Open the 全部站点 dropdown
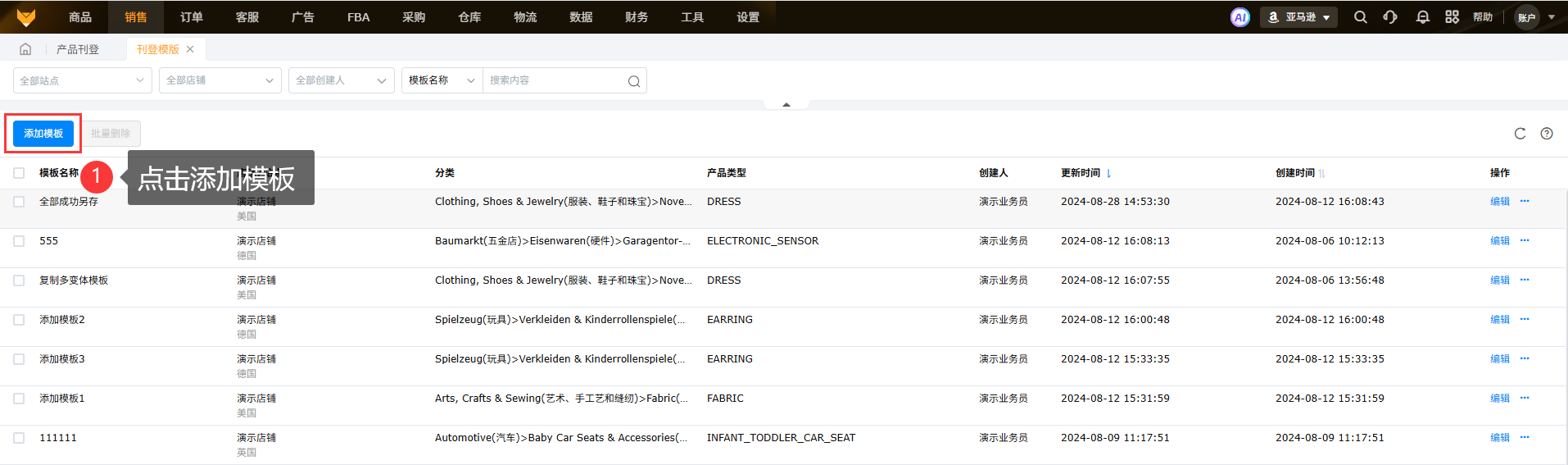 (83, 80)
